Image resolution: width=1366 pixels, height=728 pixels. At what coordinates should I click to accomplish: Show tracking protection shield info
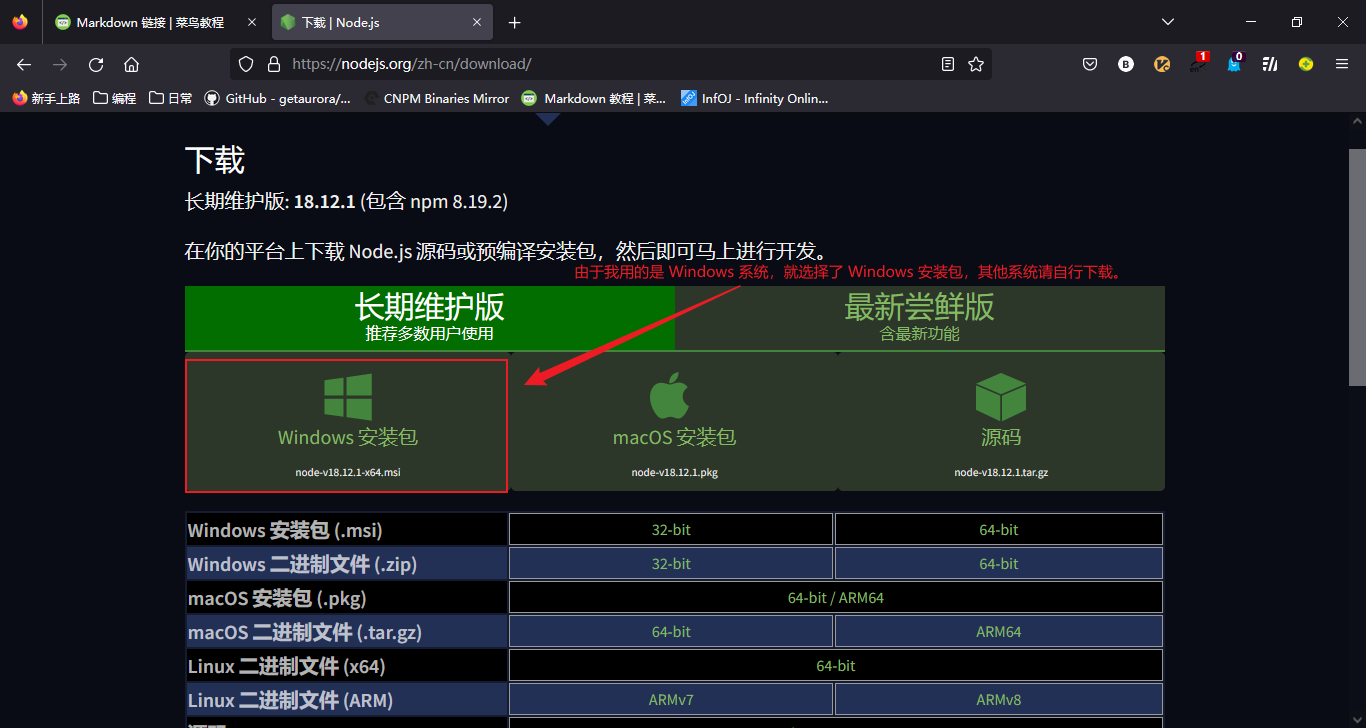coord(246,64)
